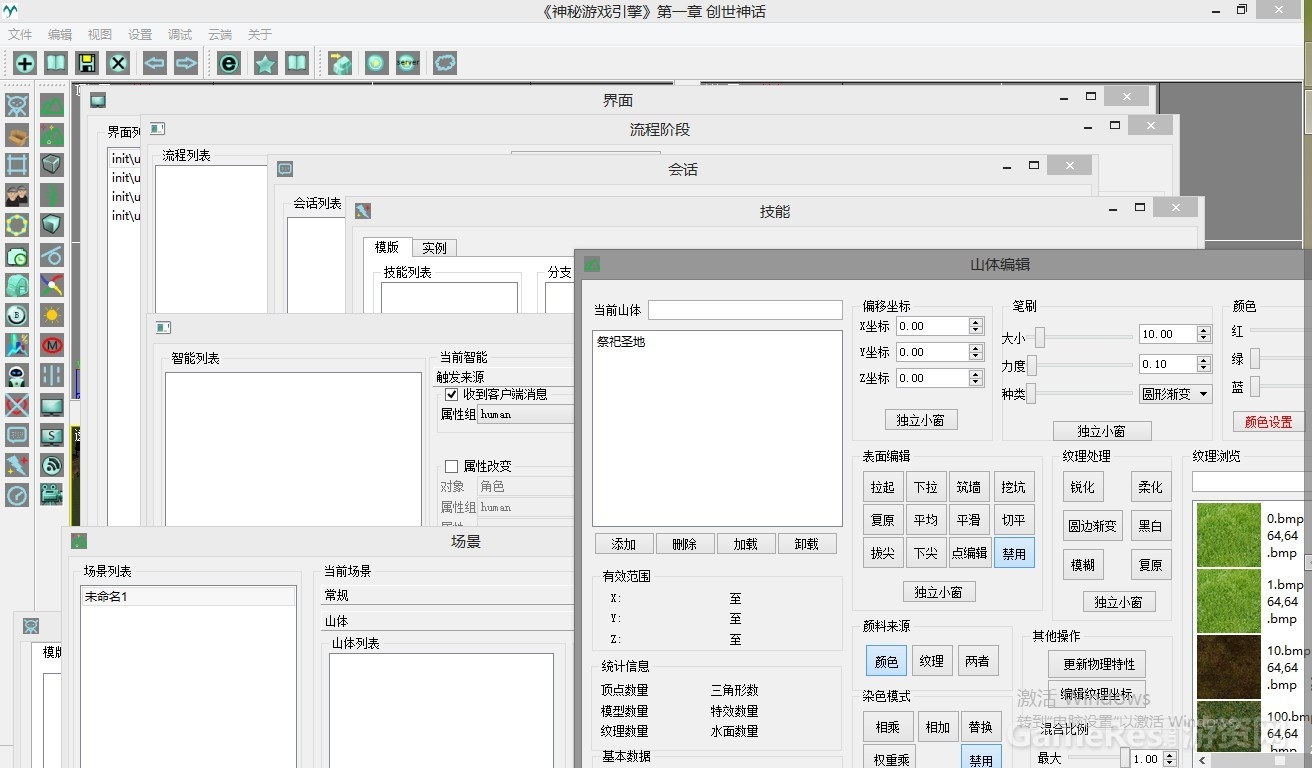Screen dimensions: 1312x768
Task: Click the '加载' button
Action: [746, 544]
